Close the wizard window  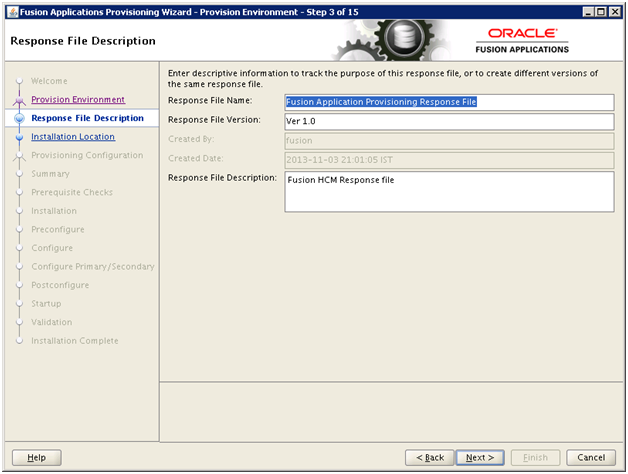pos(614,12)
